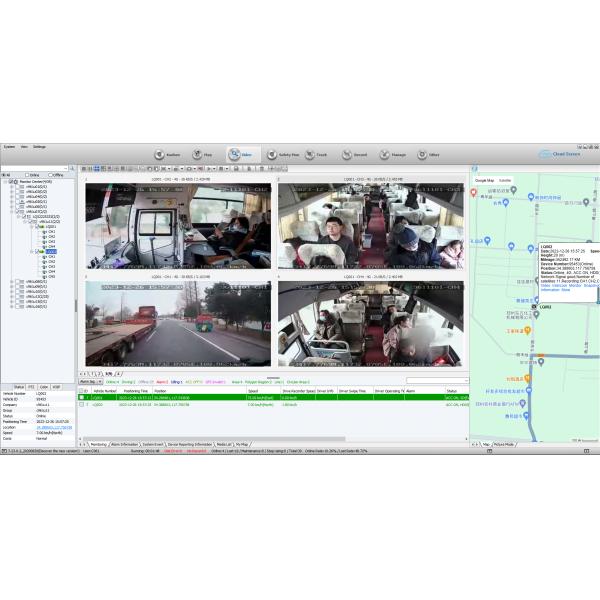Click the vehicle search input field
The image size is (600, 600).
click(x=33, y=168)
